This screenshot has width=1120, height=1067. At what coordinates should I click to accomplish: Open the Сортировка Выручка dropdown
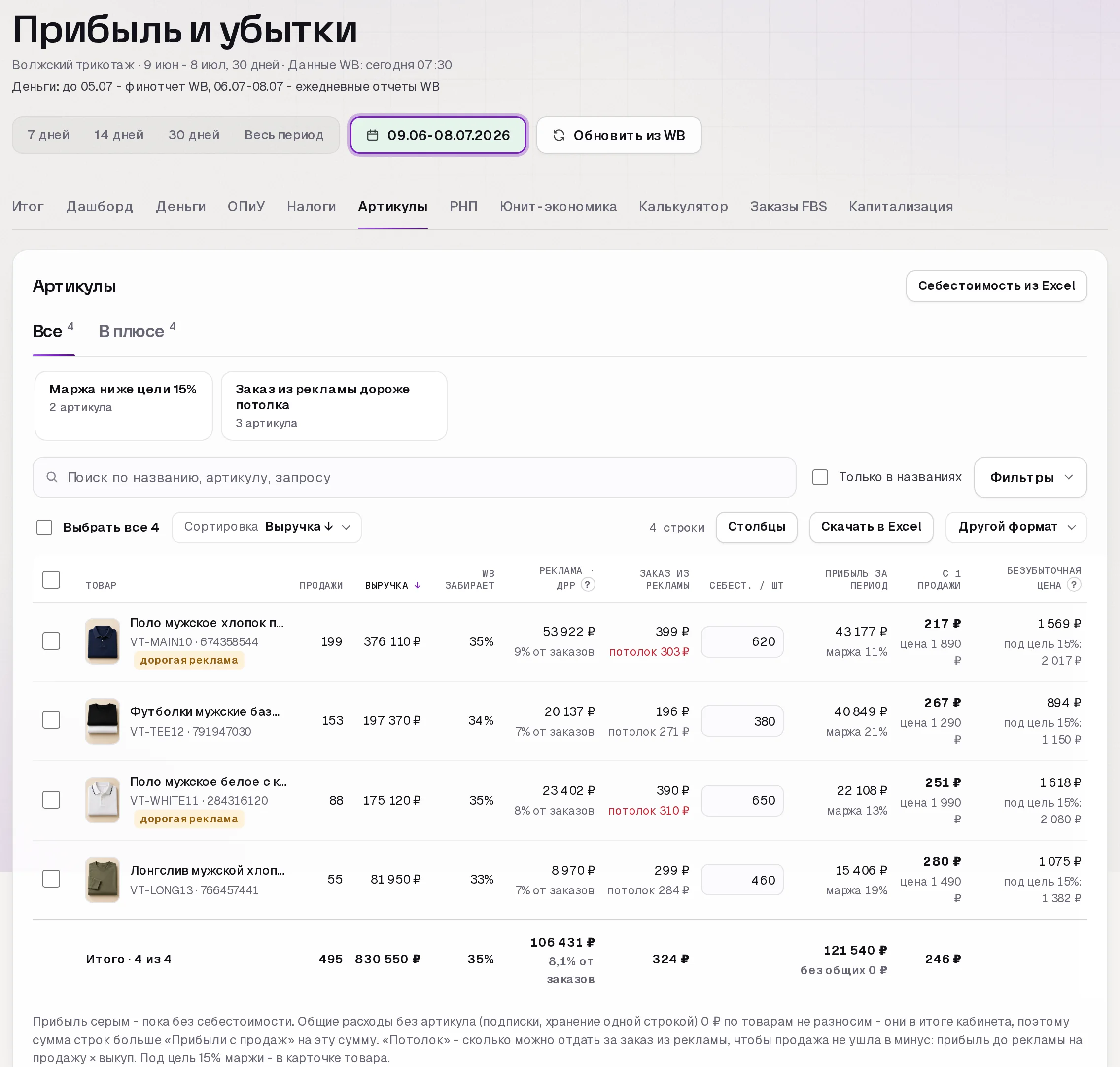tap(267, 527)
